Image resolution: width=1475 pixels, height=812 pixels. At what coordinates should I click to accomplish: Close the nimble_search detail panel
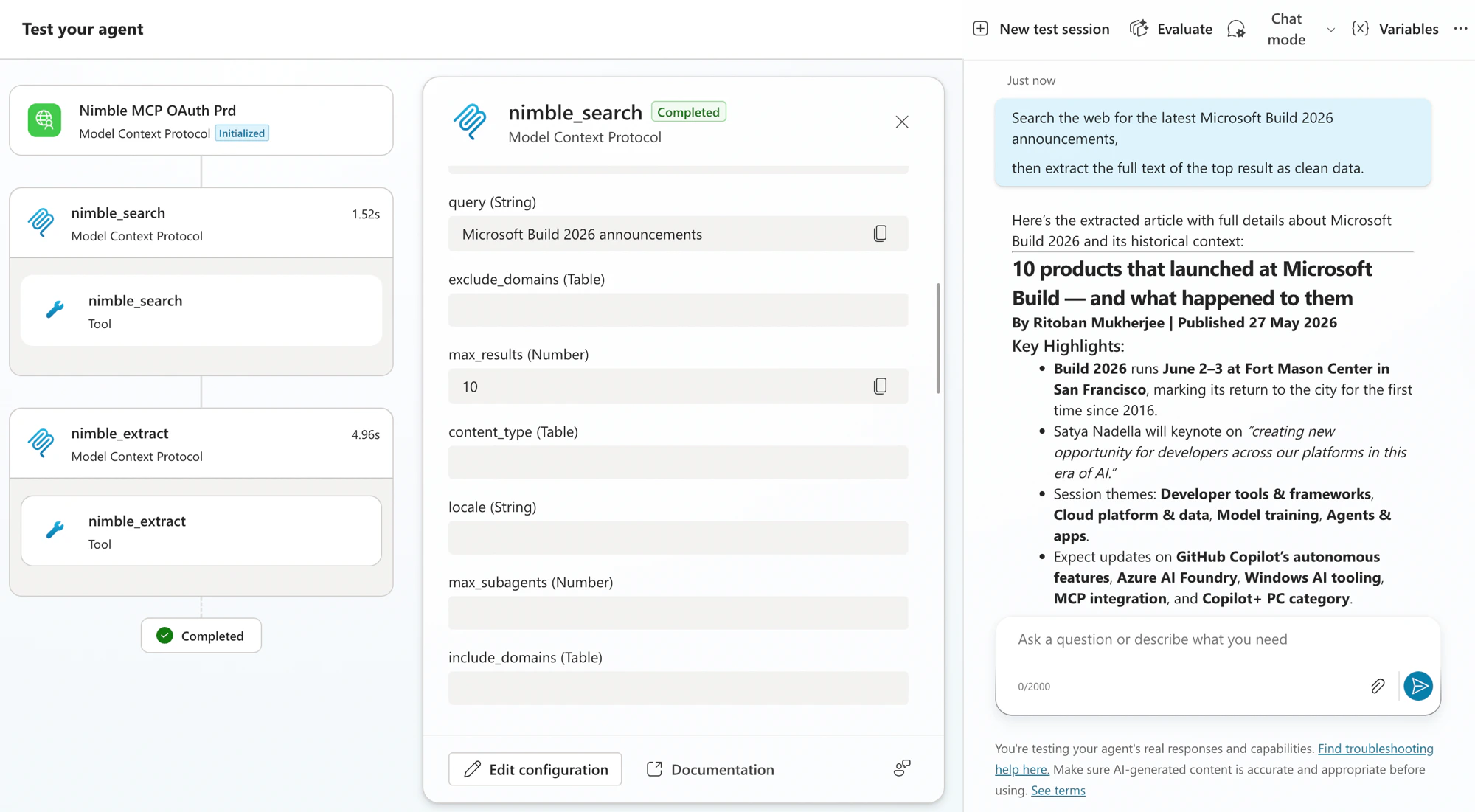tap(902, 122)
